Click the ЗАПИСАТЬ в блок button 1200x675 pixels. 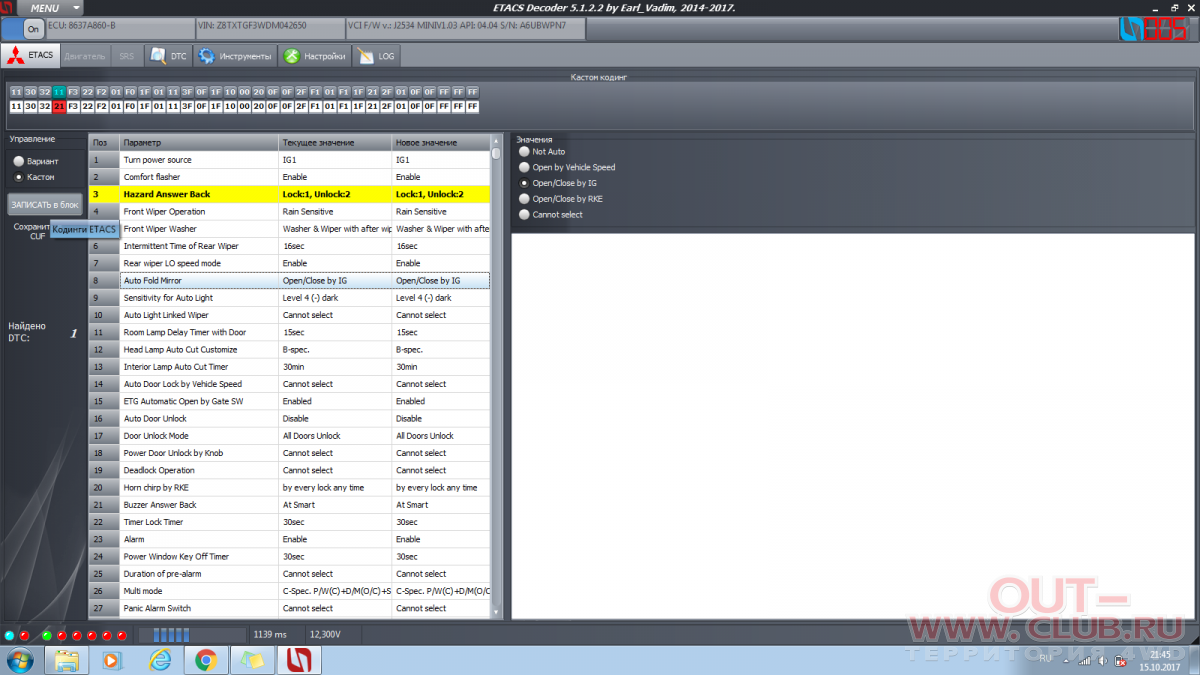[44, 204]
